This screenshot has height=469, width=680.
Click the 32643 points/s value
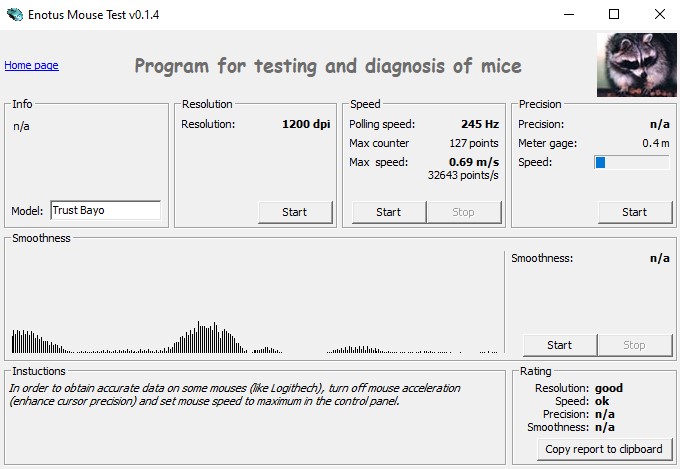463,175
